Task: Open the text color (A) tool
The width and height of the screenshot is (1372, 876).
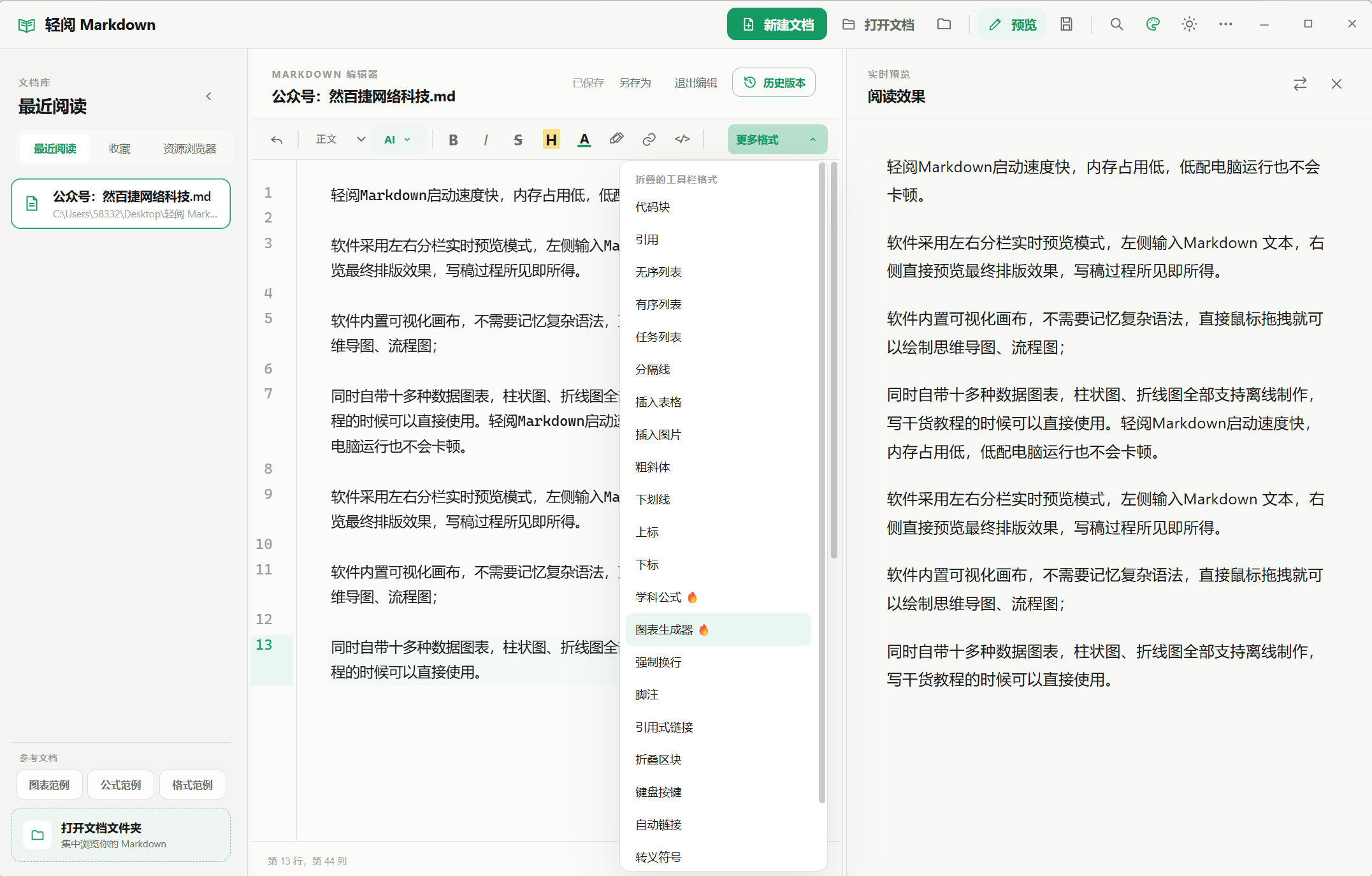Action: point(584,140)
